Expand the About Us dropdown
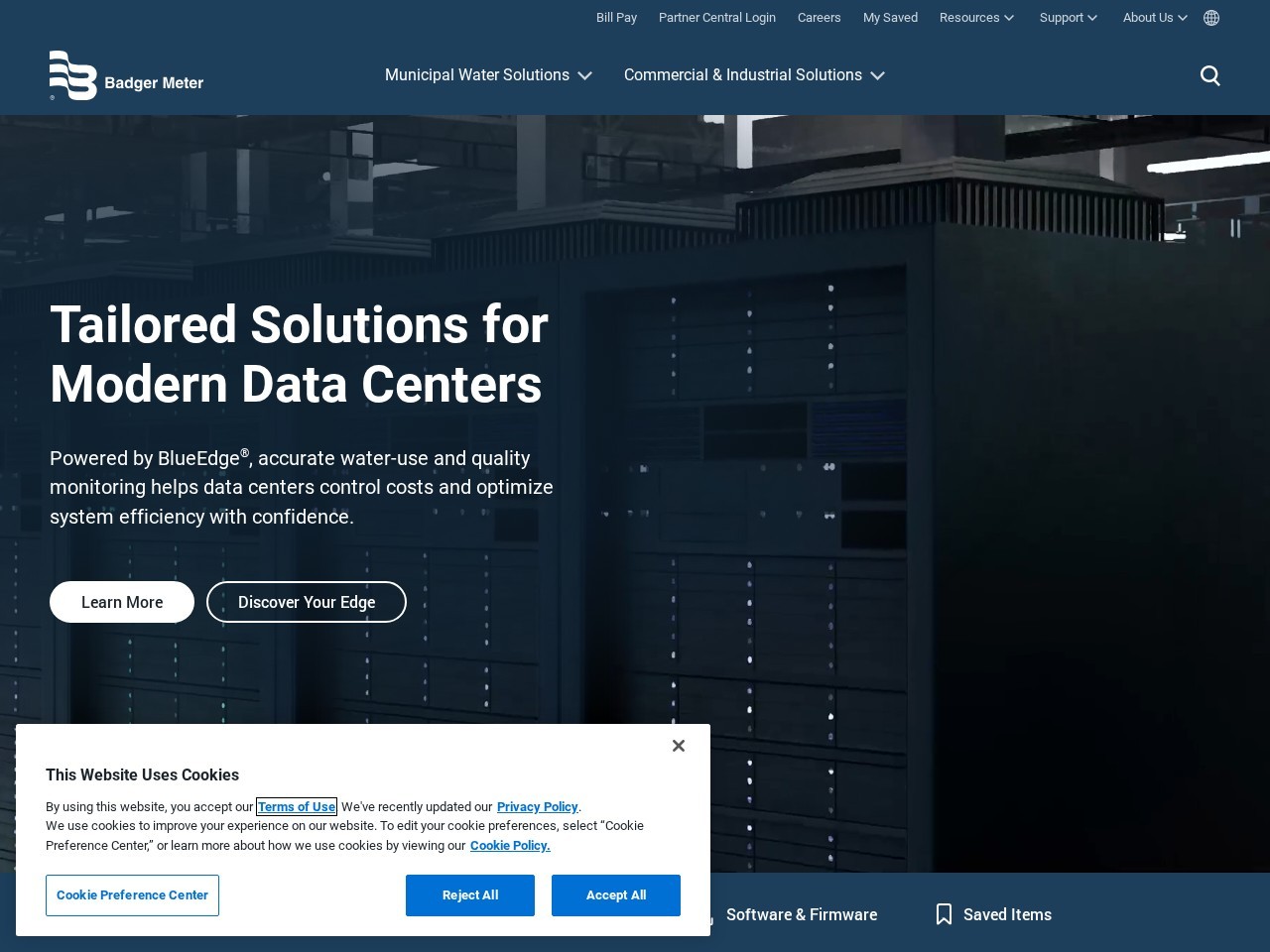1270x952 pixels. tap(1155, 18)
